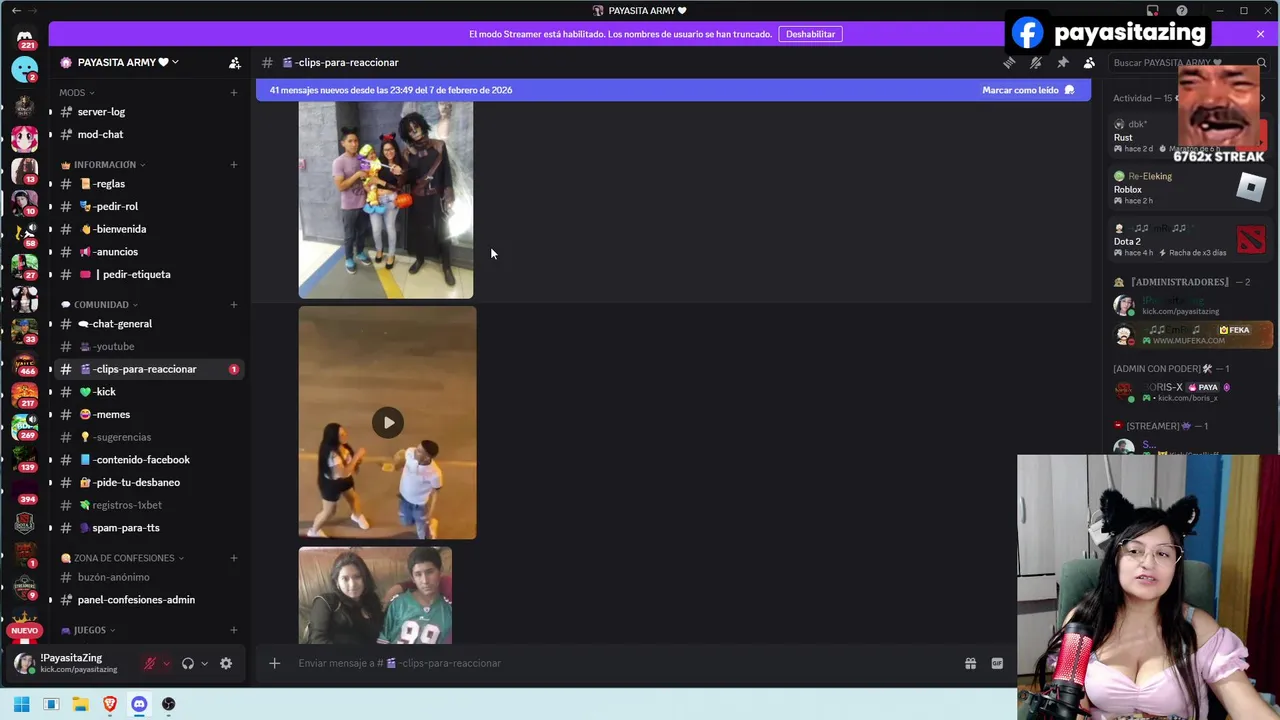This screenshot has width=1280, height=720.
Task: Collapse the COMUNIDAD category
Action: pyautogui.click(x=99, y=305)
